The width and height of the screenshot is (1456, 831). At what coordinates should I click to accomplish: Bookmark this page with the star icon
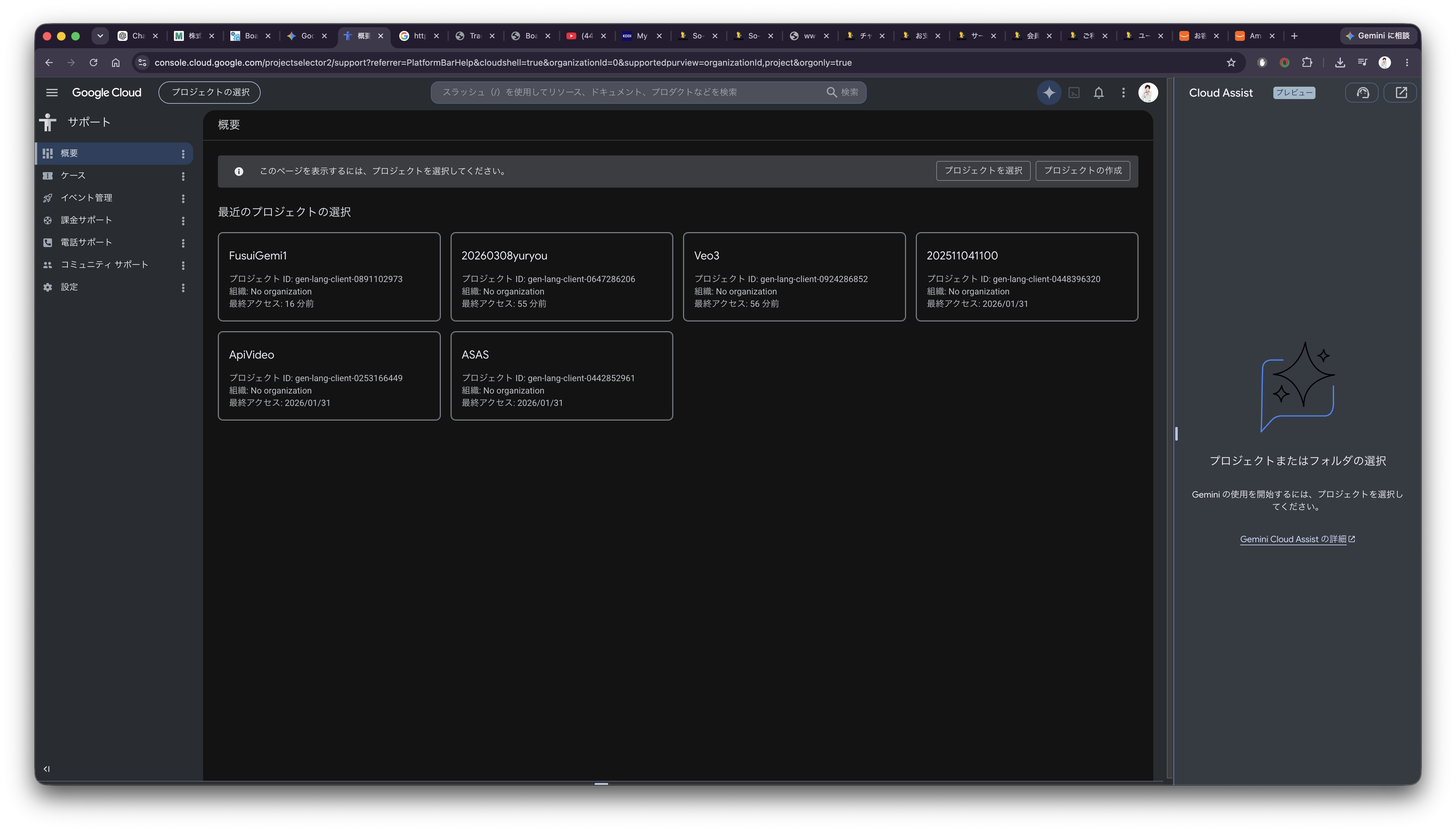1231,63
